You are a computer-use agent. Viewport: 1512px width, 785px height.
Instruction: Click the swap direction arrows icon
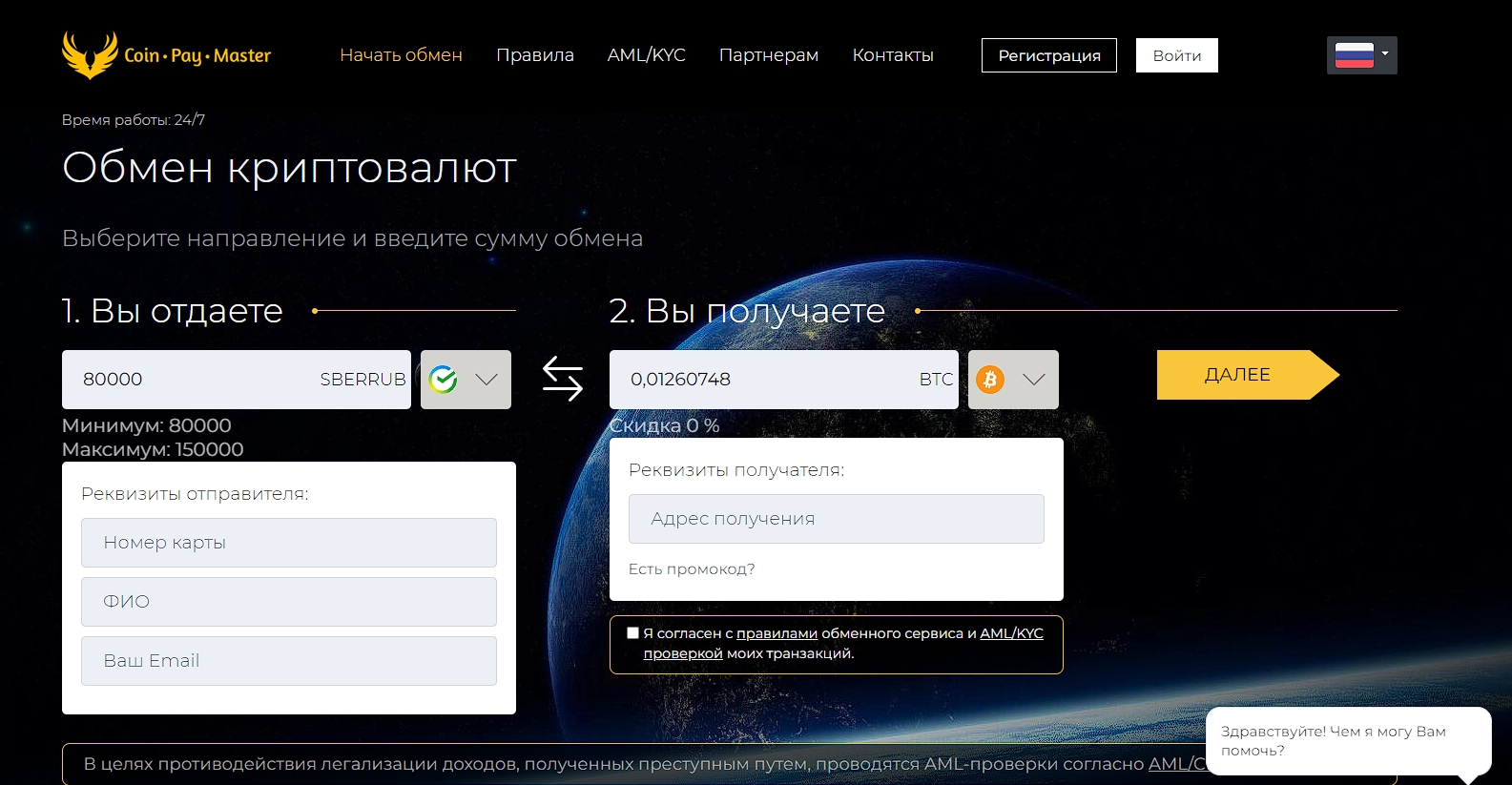[x=563, y=379]
